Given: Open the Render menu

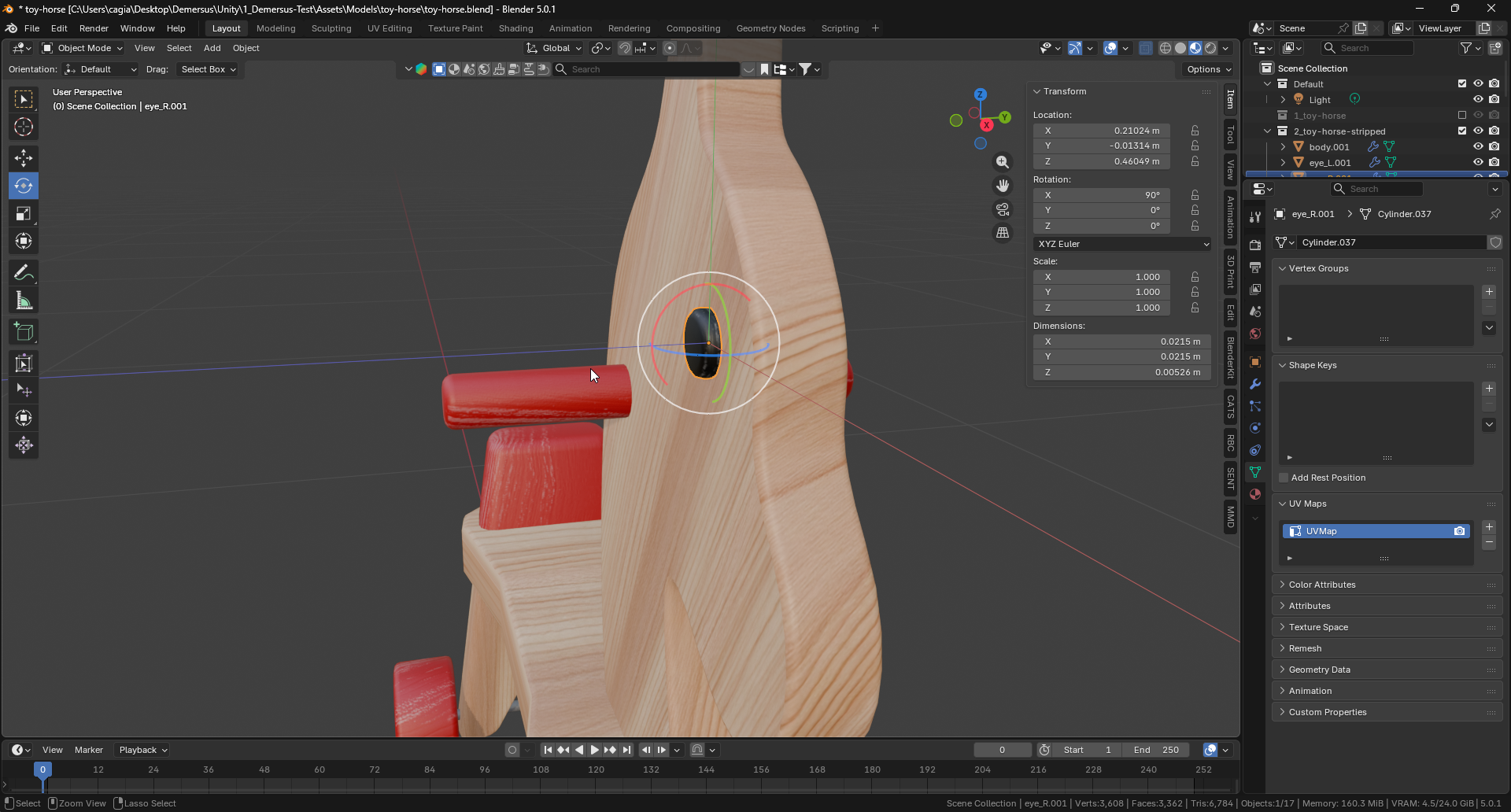Looking at the screenshot, I should coord(94,28).
